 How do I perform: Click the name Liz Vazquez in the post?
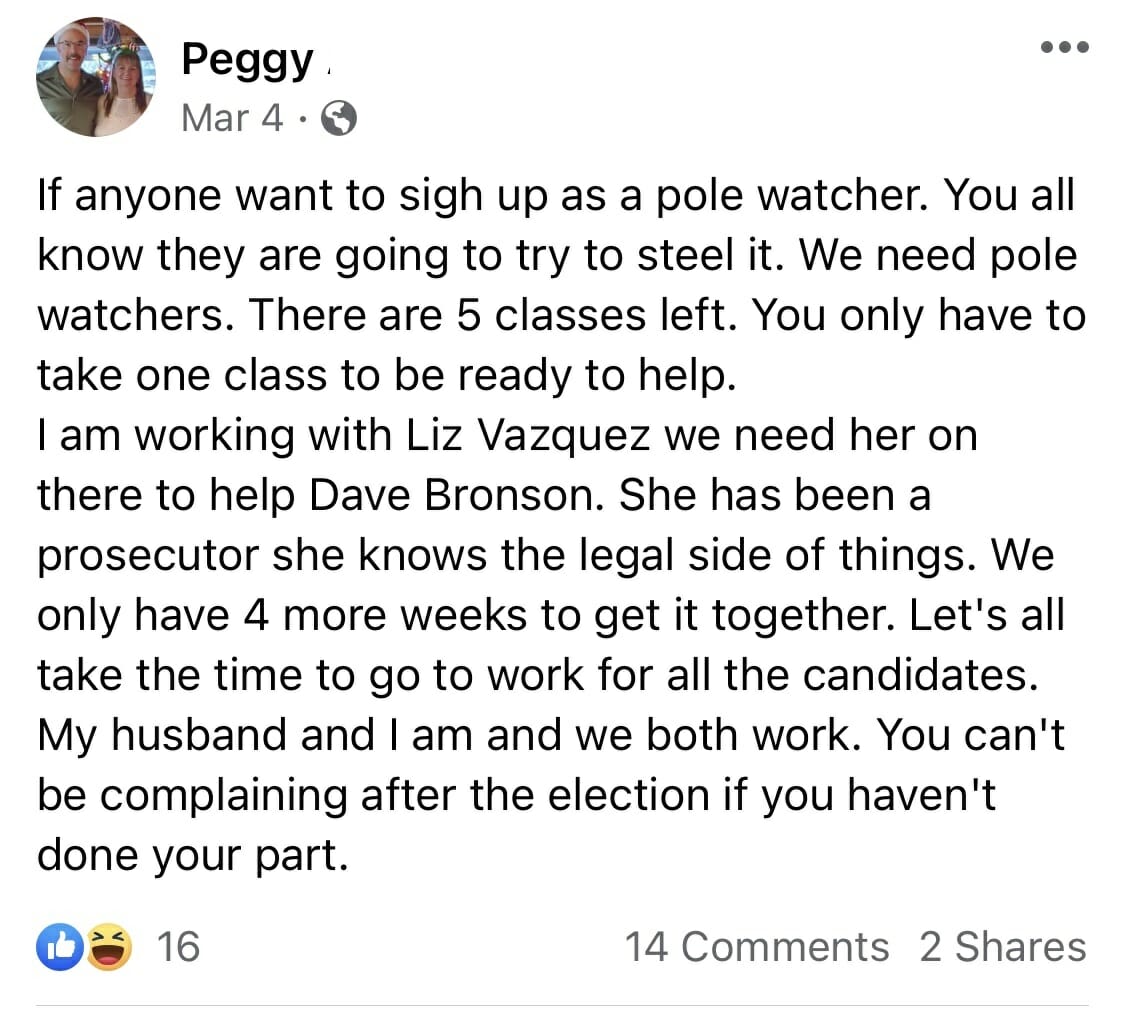(528, 435)
